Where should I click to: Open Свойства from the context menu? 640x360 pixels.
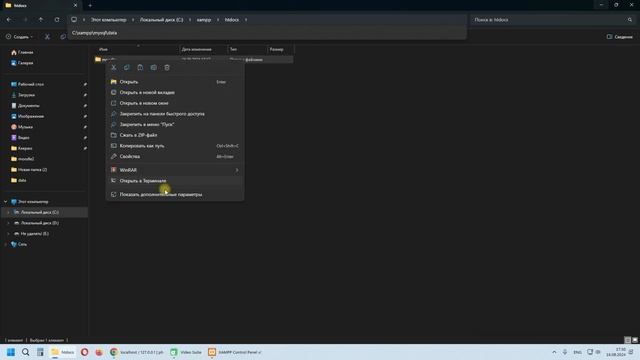(x=175, y=156)
